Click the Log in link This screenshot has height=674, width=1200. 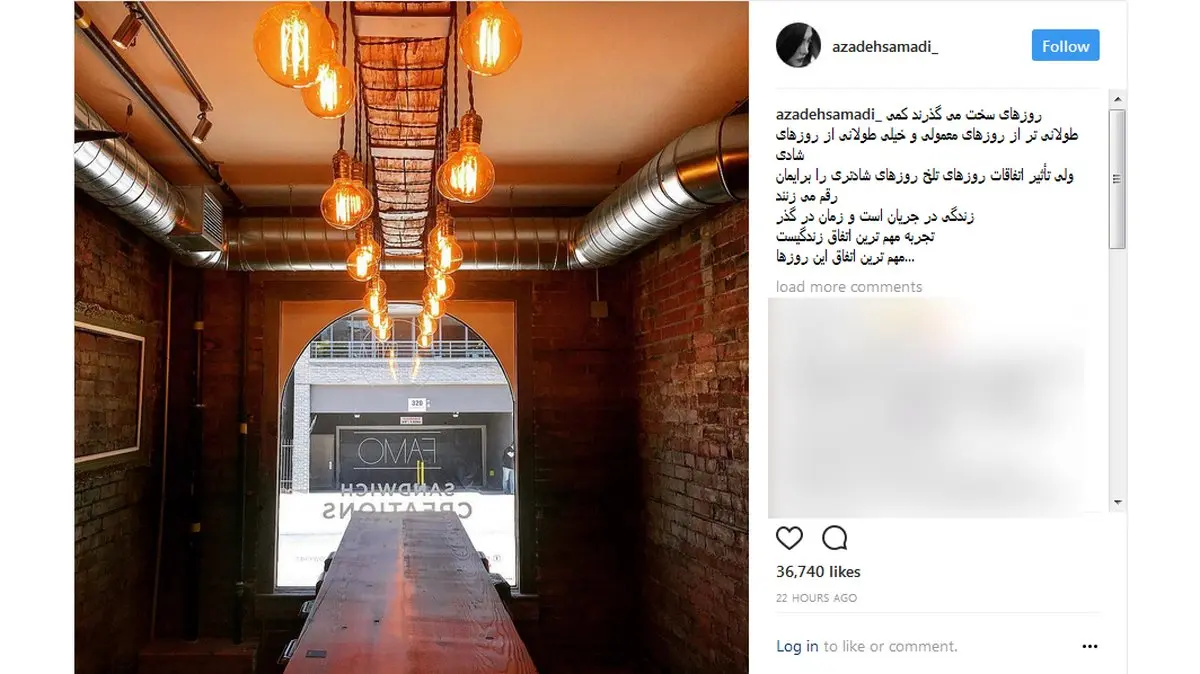(797, 647)
